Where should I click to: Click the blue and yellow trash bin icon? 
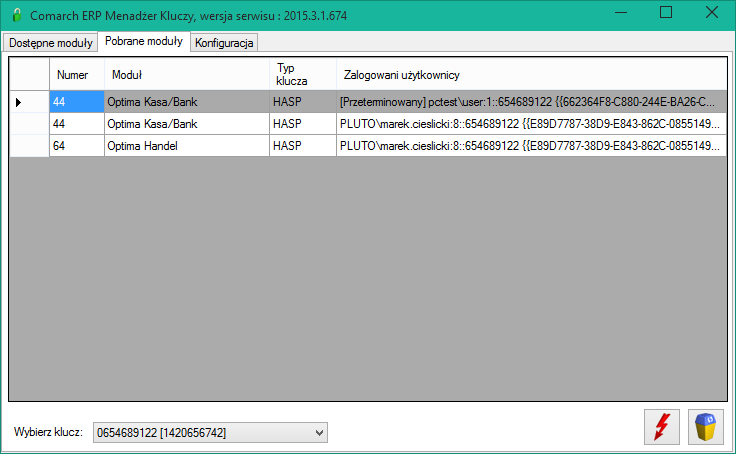click(x=705, y=426)
